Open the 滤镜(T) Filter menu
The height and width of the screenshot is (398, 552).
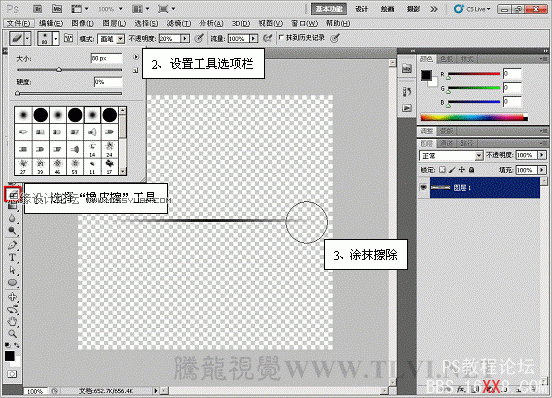tap(179, 23)
